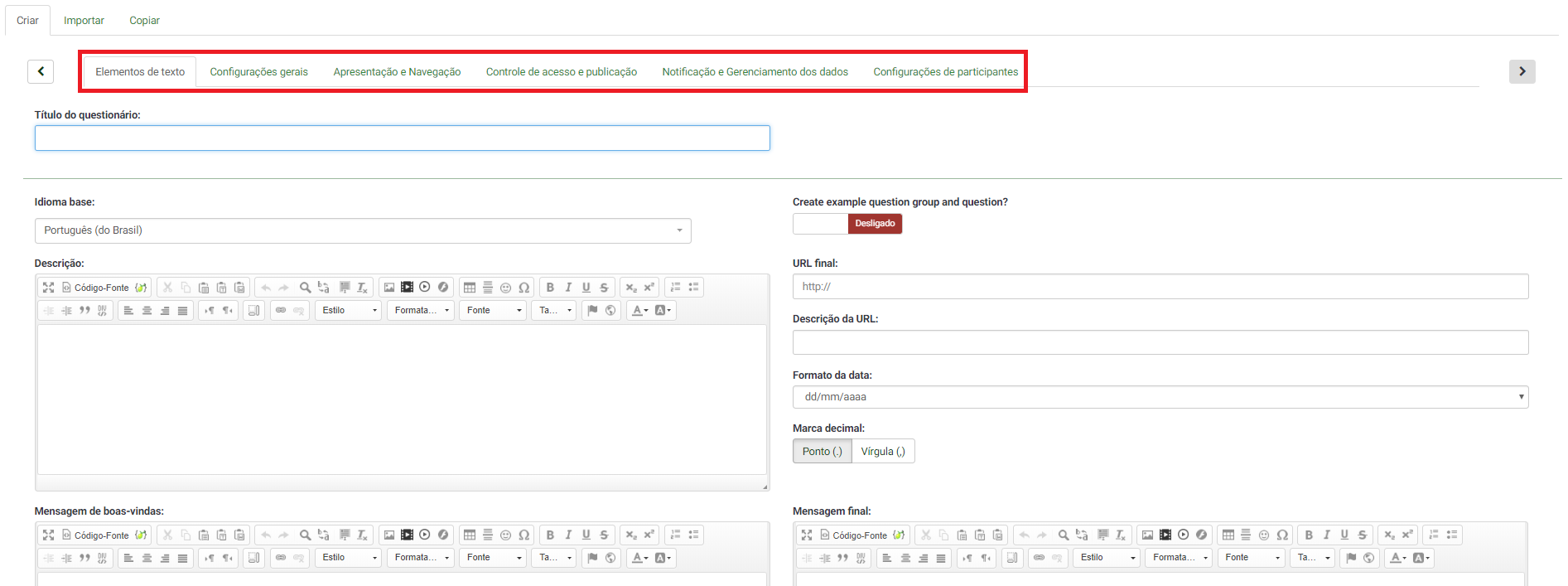The image size is (1568, 586).
Task: Insert special character in Mensagem de boas-vindas editor
Action: point(523,535)
